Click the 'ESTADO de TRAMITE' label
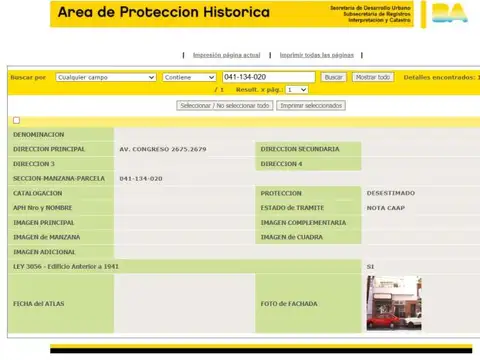 292,208
